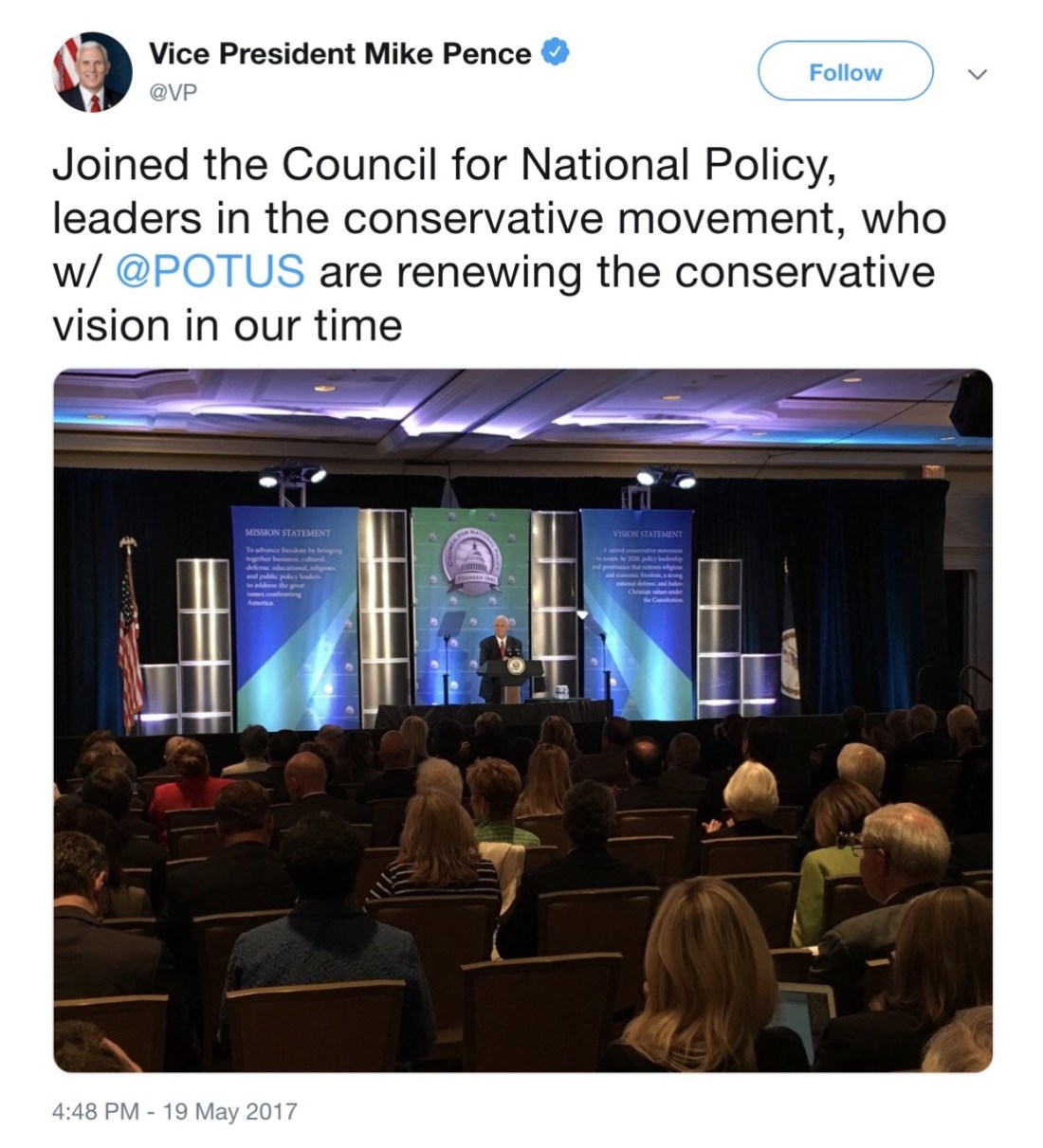Image resolution: width=1043 pixels, height=1148 pixels.
Task: Open the Mike Pence profile avatar
Action: click(x=92, y=72)
